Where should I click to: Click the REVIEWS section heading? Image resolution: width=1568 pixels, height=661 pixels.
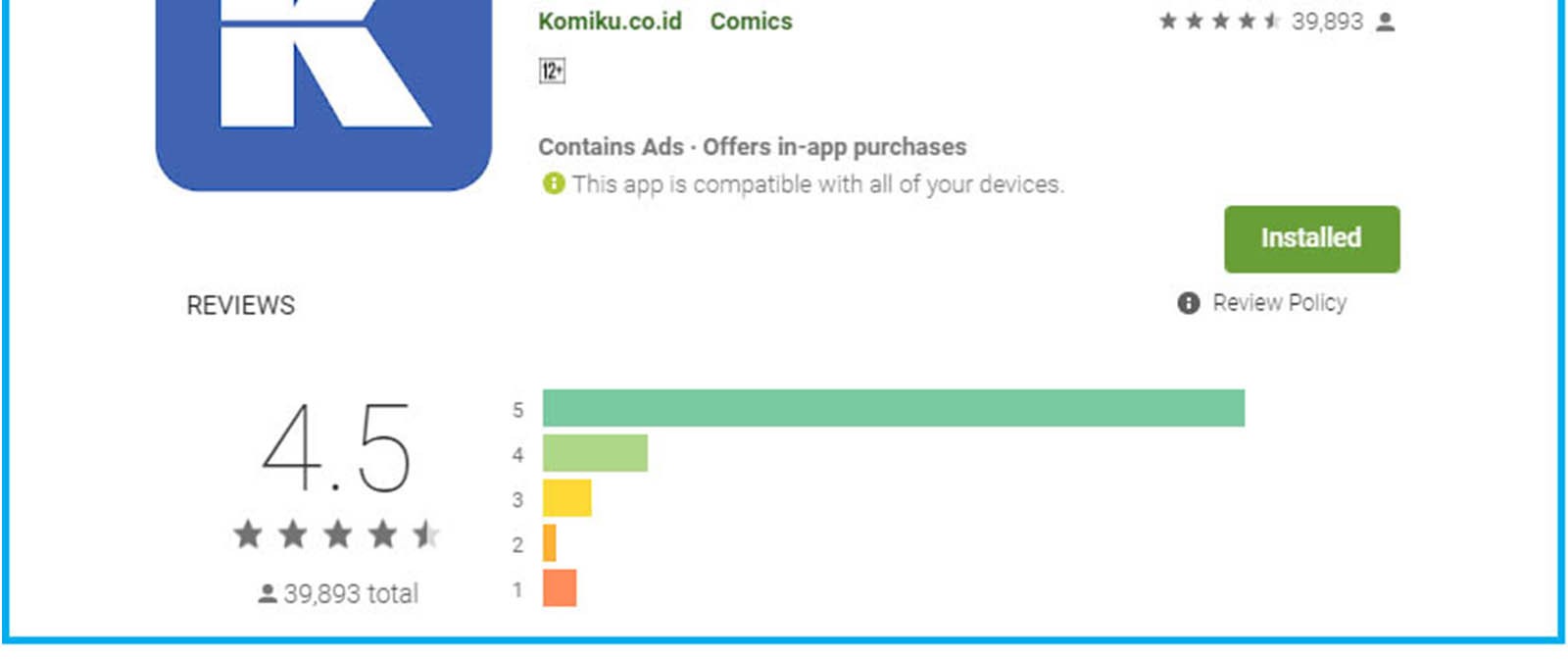[240, 305]
